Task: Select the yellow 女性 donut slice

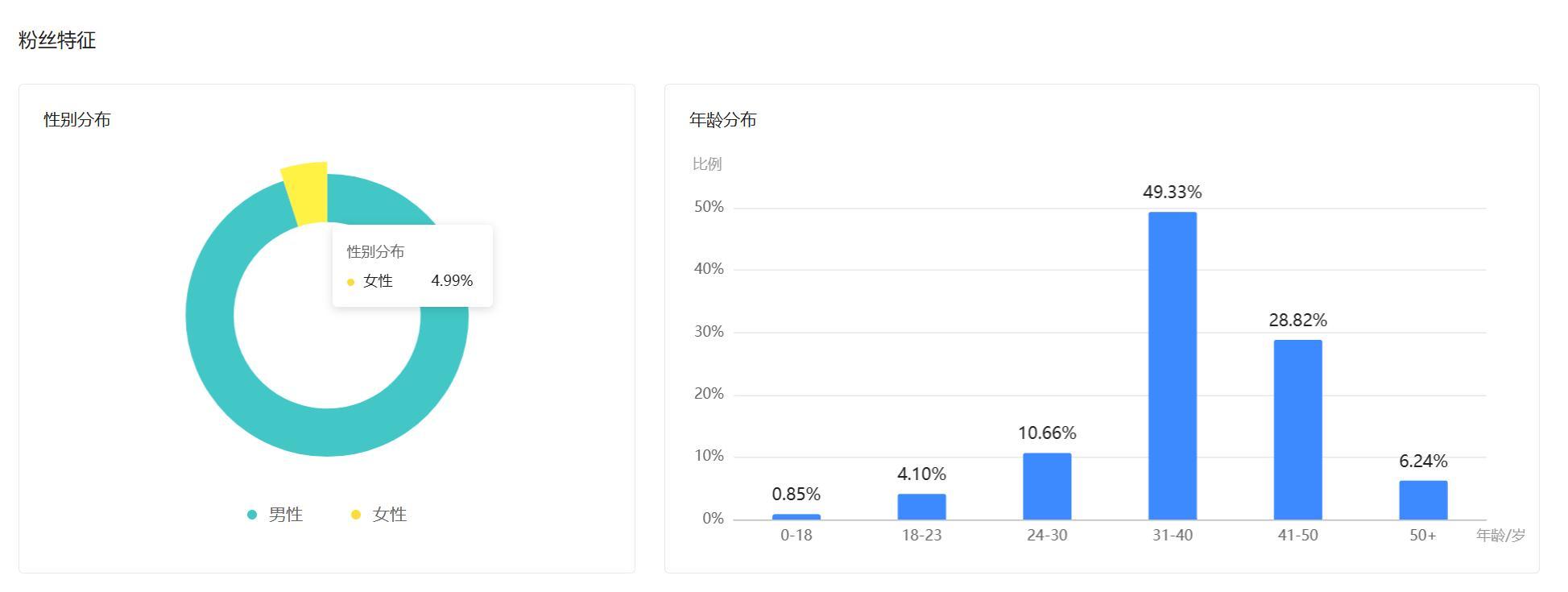Action: 307,191
